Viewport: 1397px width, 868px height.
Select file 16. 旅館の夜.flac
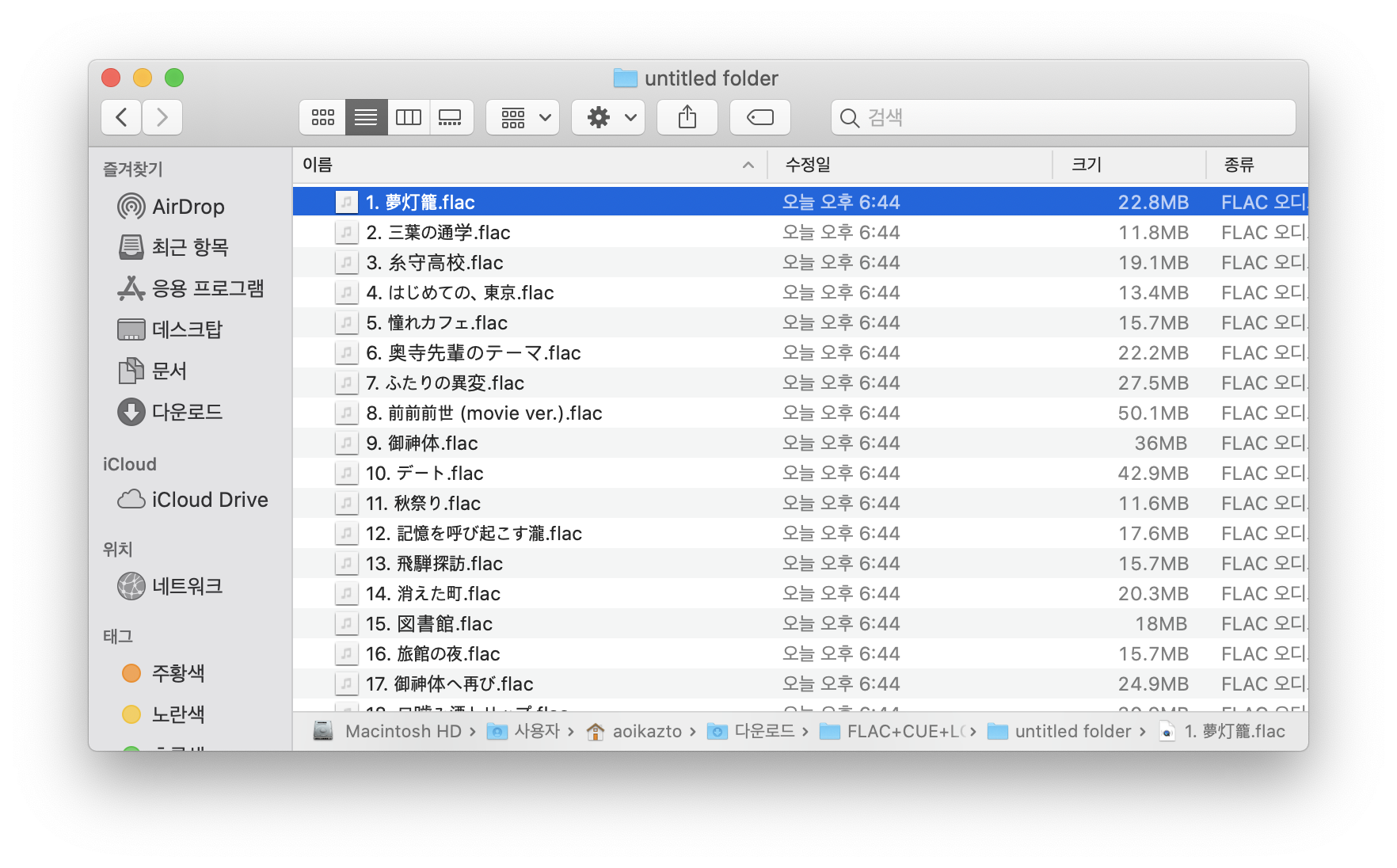pyautogui.click(x=801, y=653)
